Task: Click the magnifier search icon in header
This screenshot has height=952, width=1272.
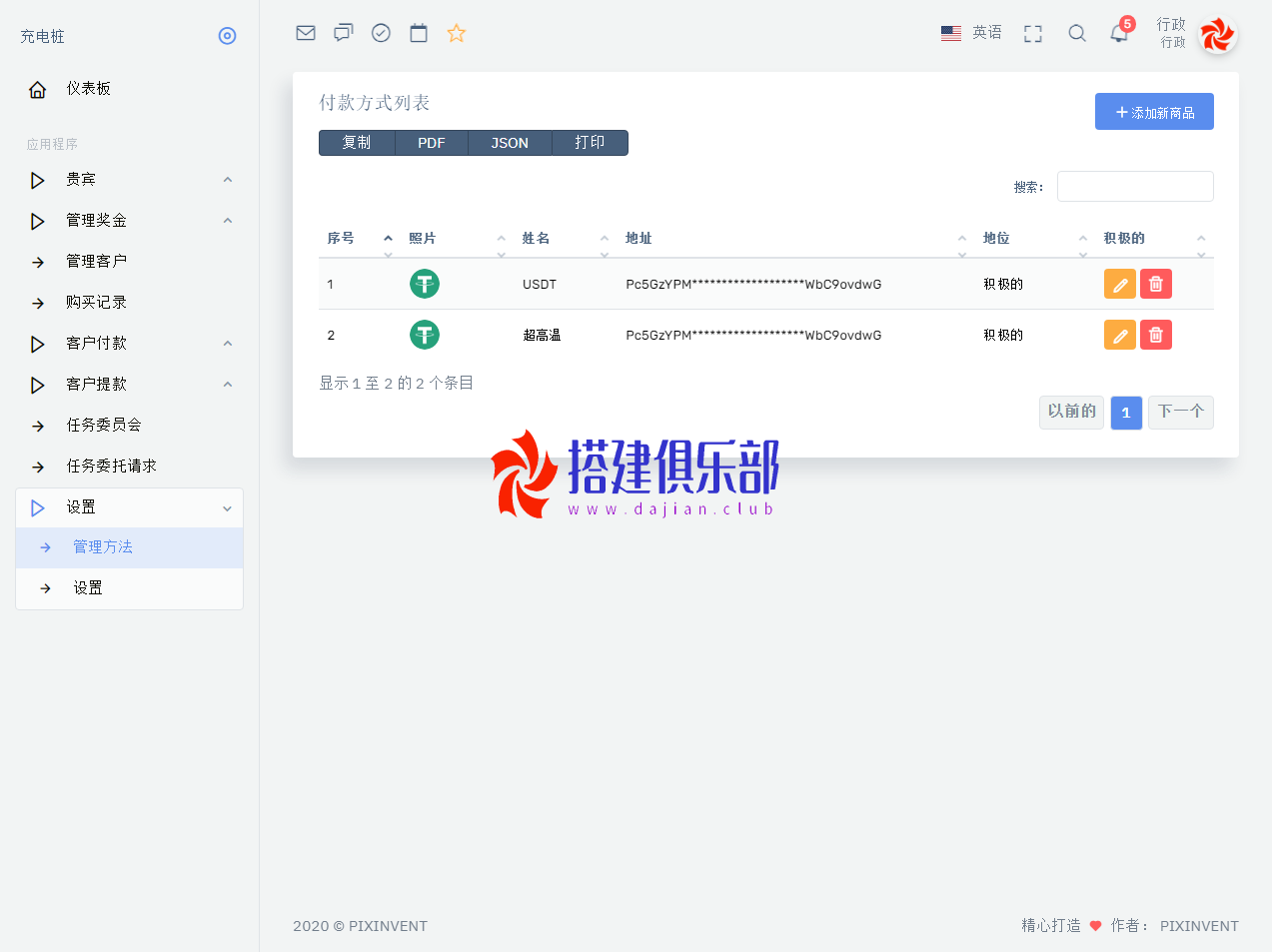Action: (1077, 34)
